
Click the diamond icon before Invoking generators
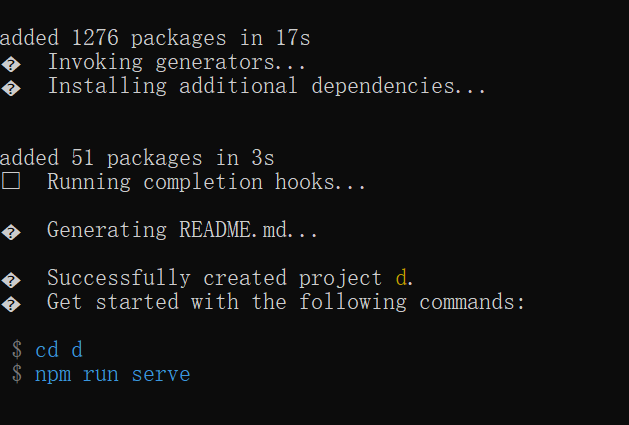coord(11,64)
